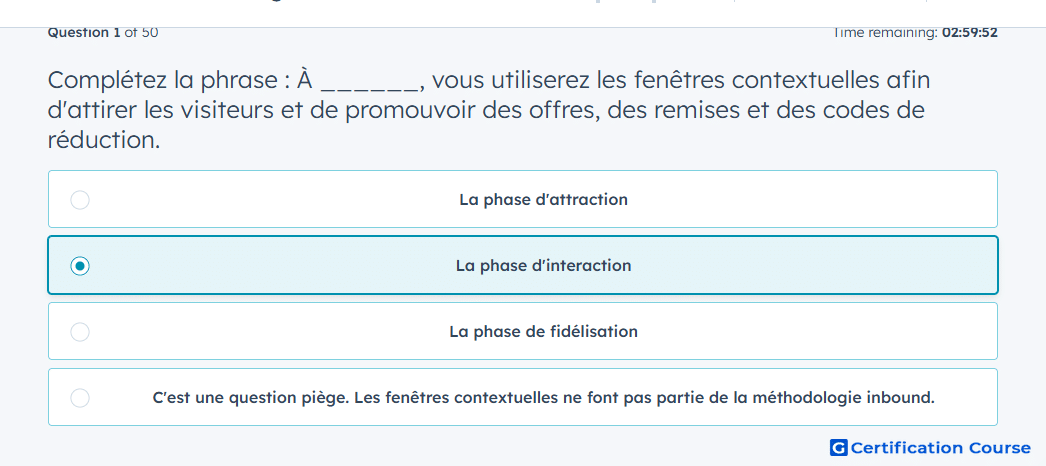The height and width of the screenshot is (466, 1046).
Task: Choose the La phase de fidélisation radio button
Action: [x=80, y=331]
